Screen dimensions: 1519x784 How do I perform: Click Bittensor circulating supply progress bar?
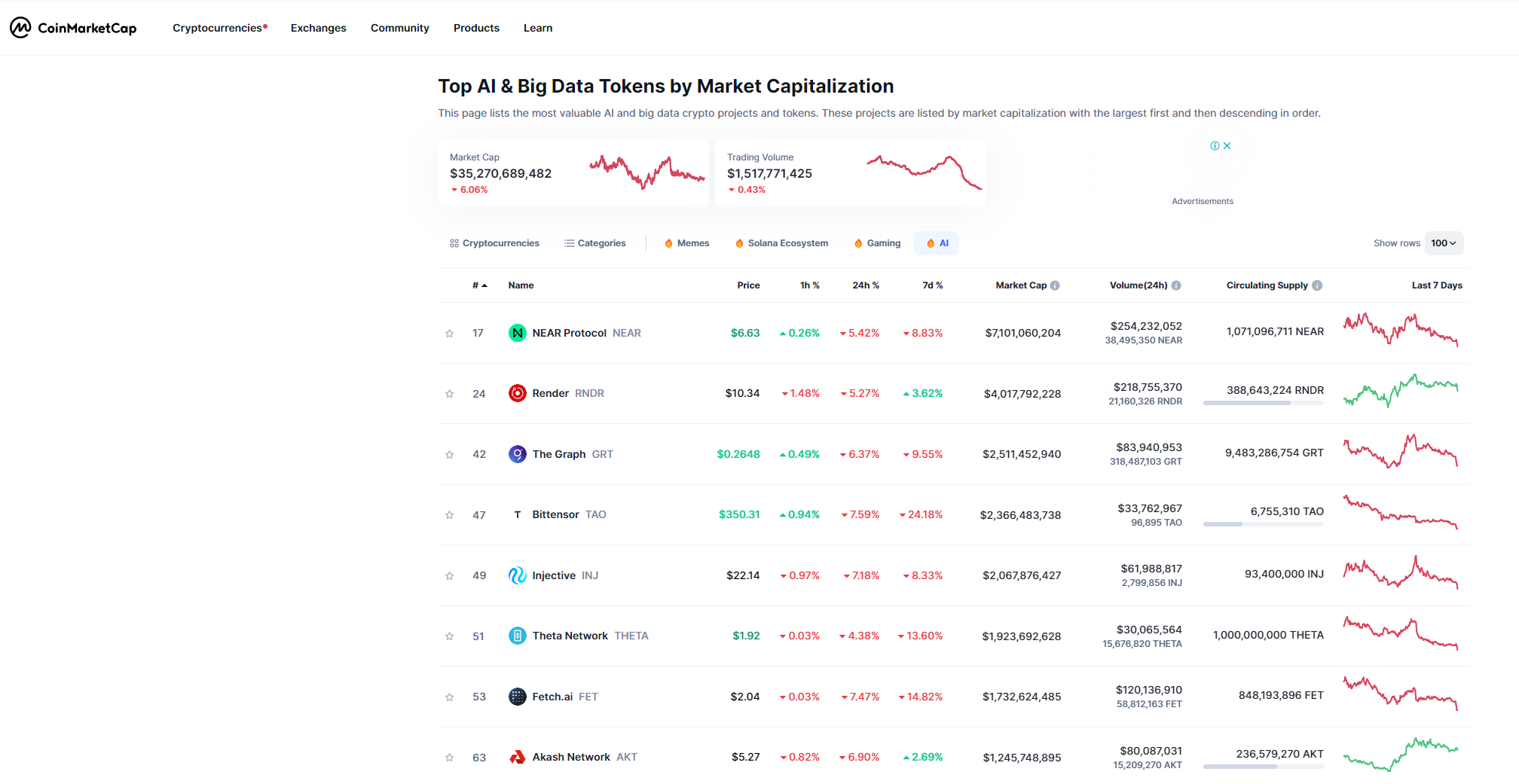1264,524
